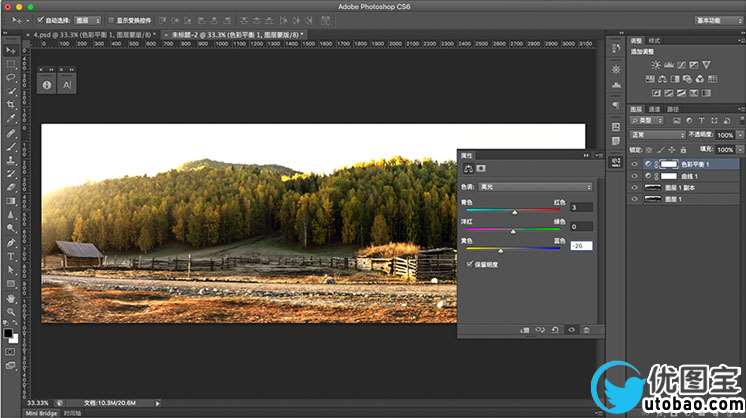Viewport: 746px width, 418px height.
Task: Select the Crop tool
Action: [x=11, y=104]
